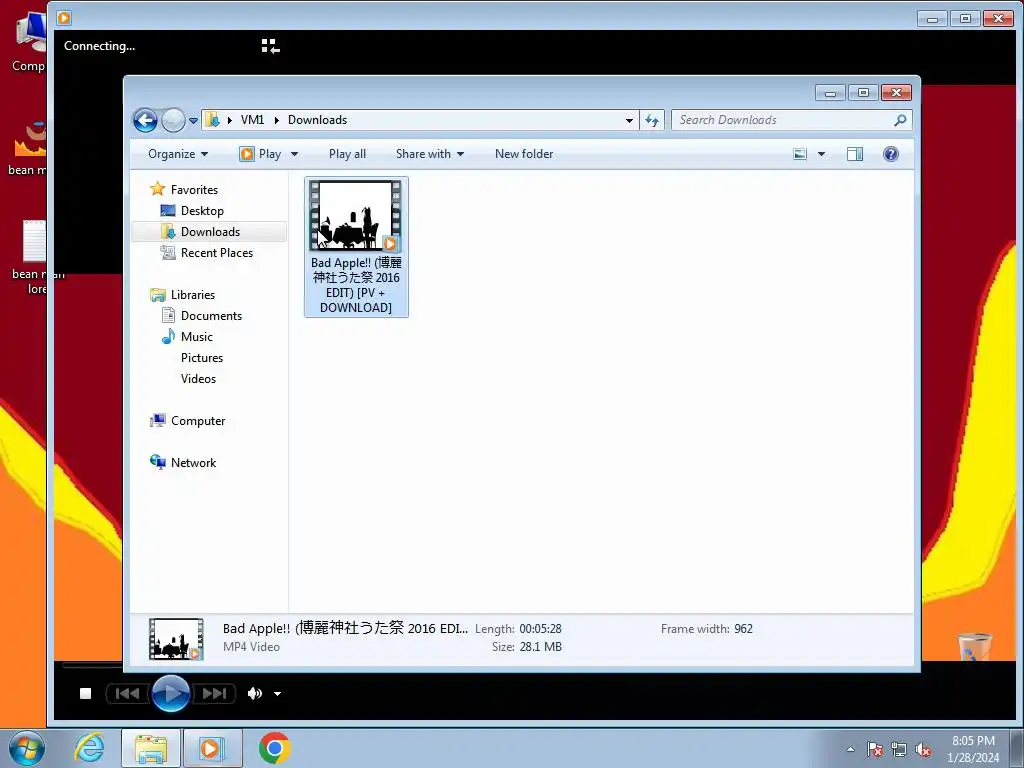Viewport: 1024px width, 768px height.
Task: Open the Documents library
Action: [211, 316]
